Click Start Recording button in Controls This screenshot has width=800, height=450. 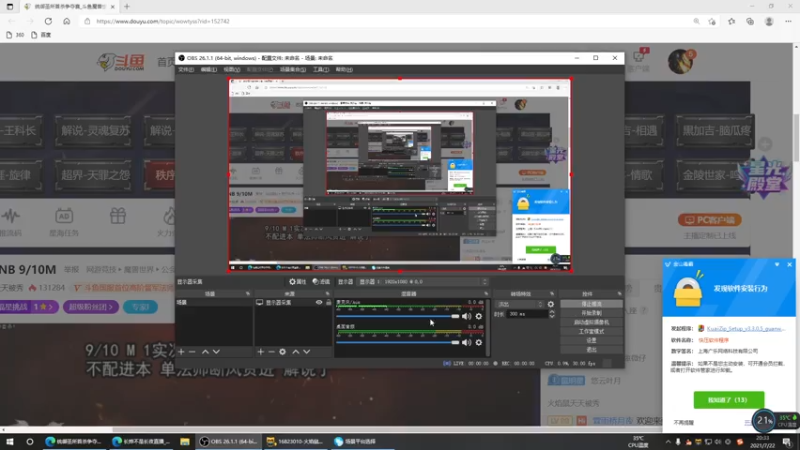(x=591, y=313)
